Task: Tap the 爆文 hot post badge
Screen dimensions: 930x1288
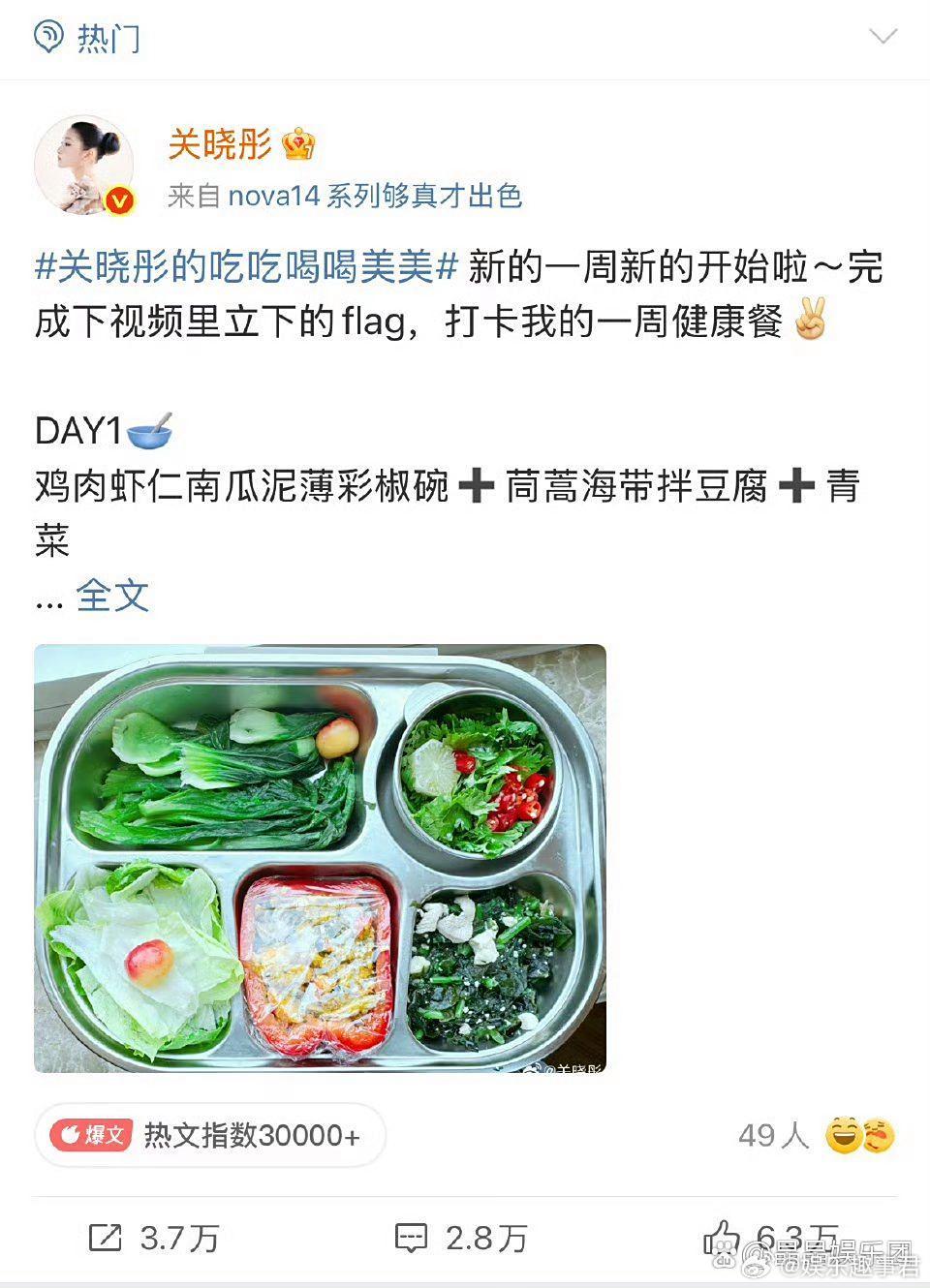Action: tap(91, 1135)
